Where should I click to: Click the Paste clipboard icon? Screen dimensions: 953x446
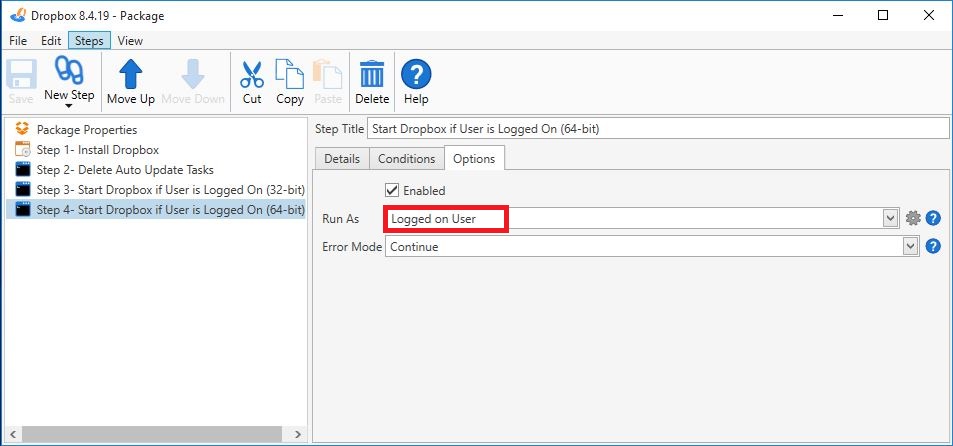coord(328,74)
